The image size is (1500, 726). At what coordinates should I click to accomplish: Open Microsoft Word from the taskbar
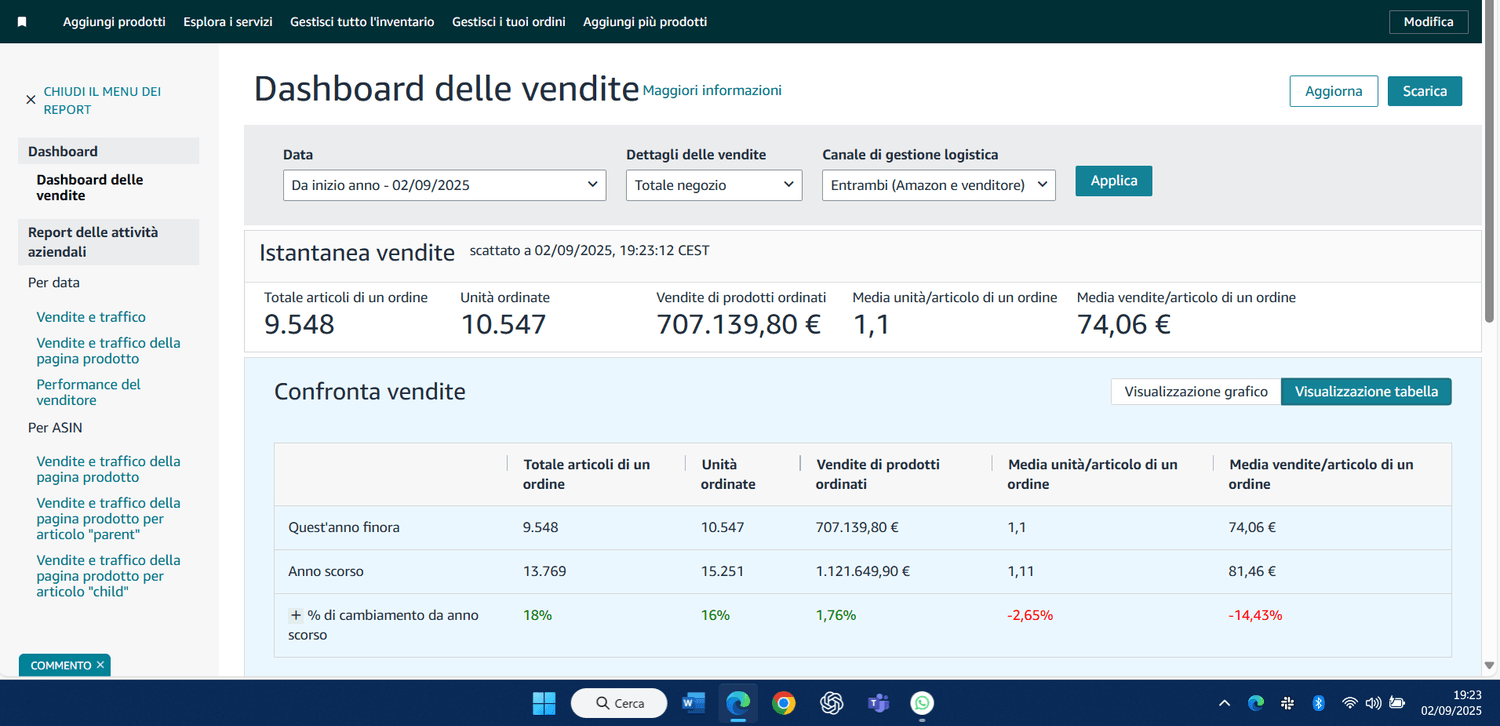point(693,703)
